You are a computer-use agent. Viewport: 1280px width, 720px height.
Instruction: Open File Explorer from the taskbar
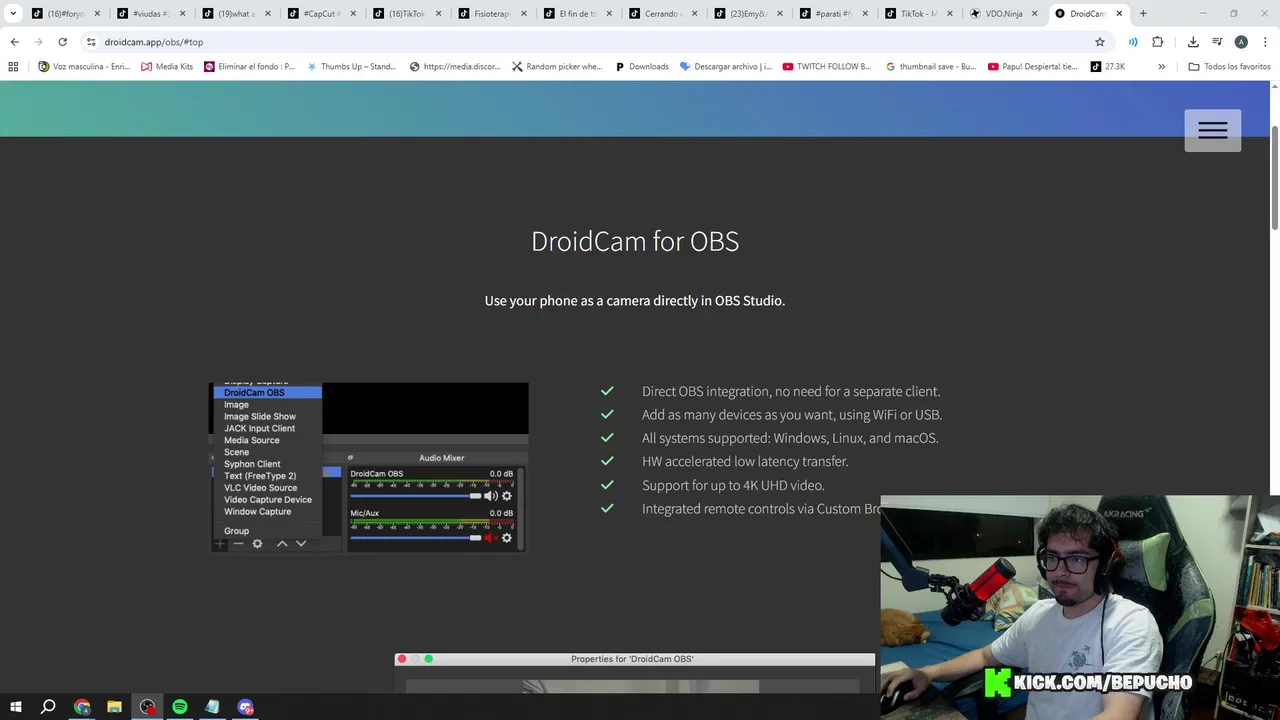tap(114, 707)
